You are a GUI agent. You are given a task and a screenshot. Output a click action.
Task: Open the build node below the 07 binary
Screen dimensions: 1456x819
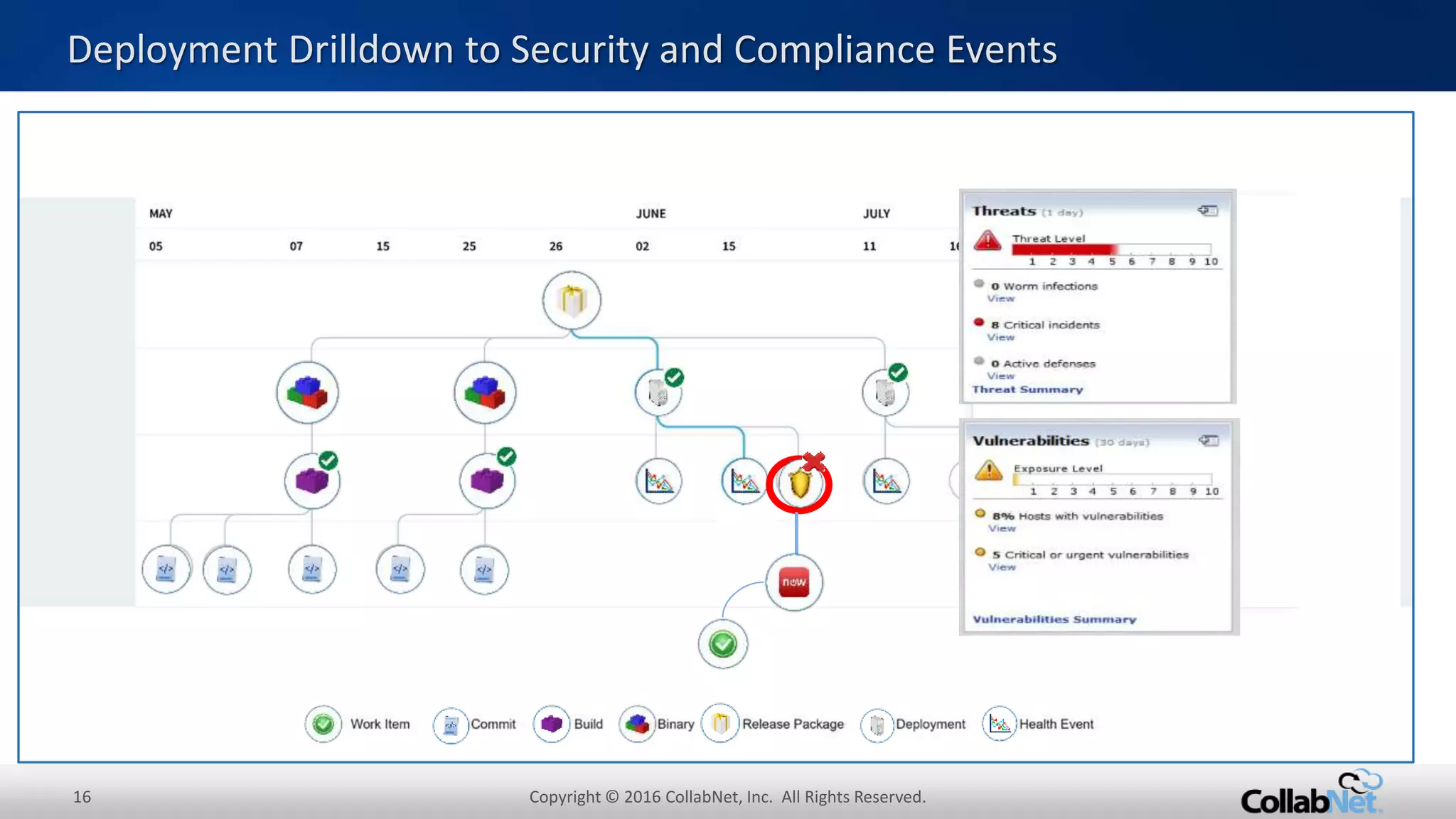[312, 481]
